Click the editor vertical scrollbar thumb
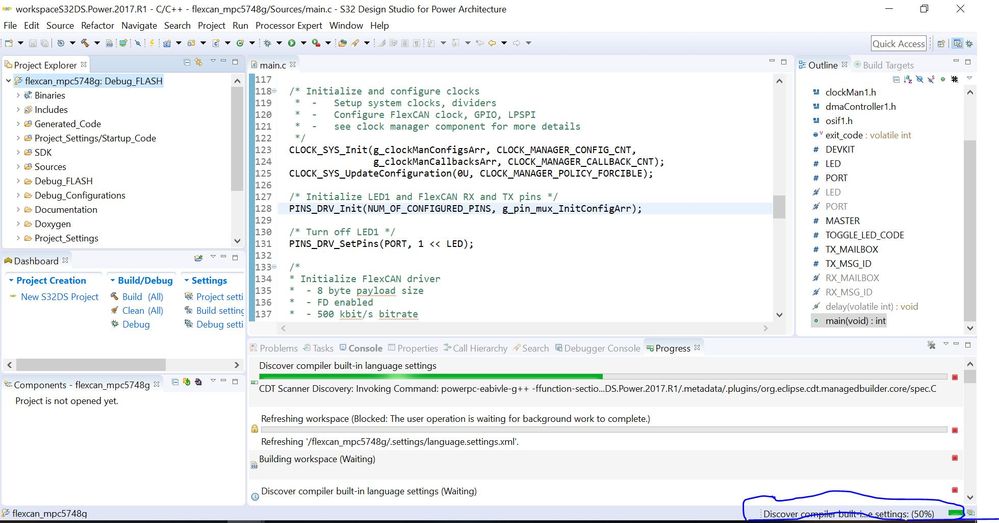999x523 pixels. point(779,207)
